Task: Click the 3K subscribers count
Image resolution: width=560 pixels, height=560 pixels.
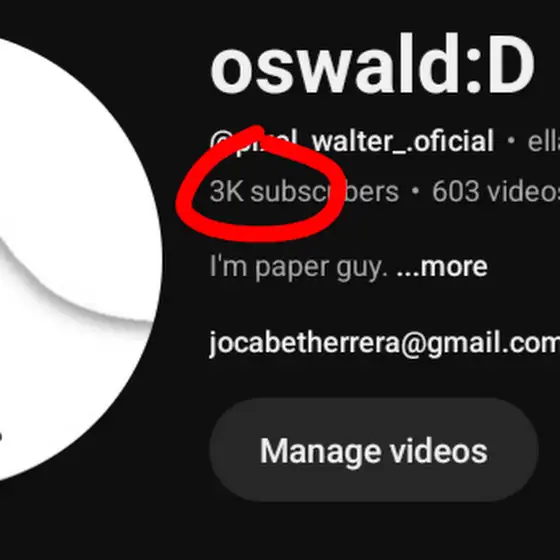Action: pos(304,192)
